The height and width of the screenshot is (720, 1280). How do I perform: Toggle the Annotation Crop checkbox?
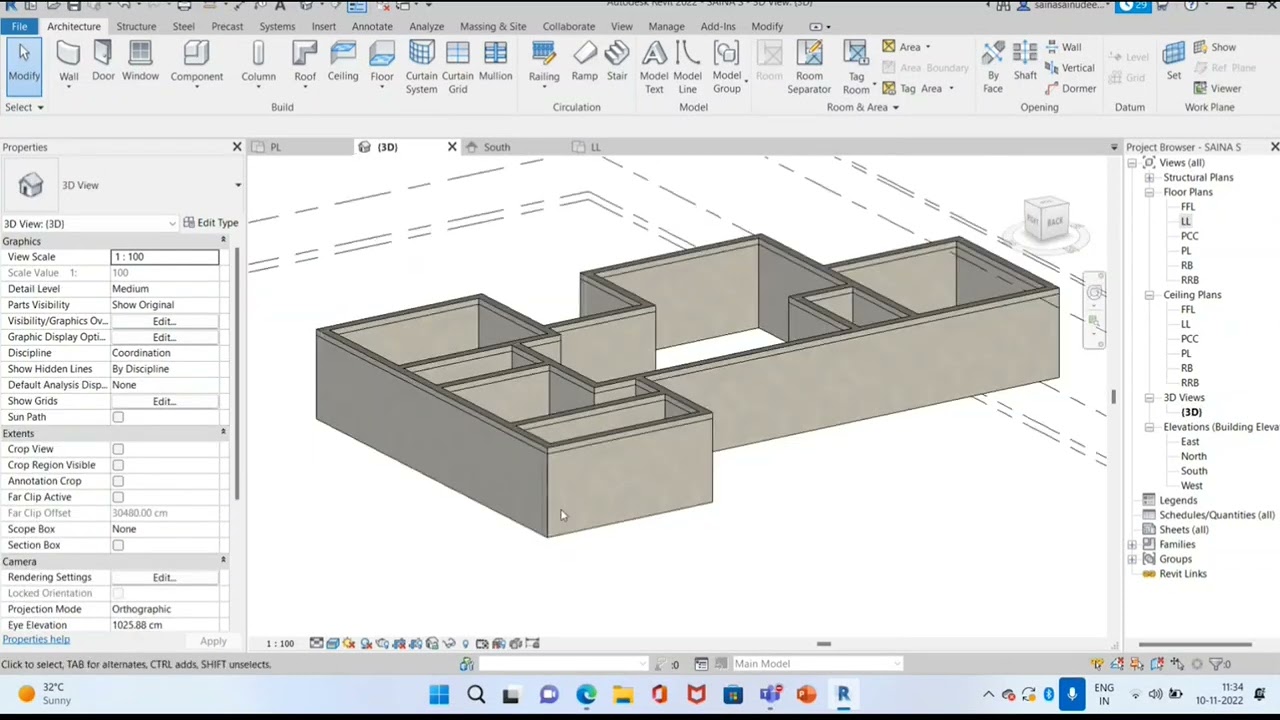coord(118,481)
